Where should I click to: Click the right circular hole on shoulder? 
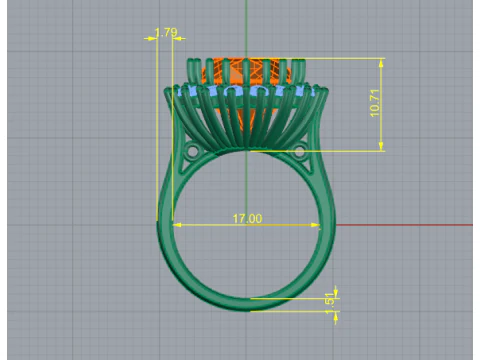coord(299,152)
